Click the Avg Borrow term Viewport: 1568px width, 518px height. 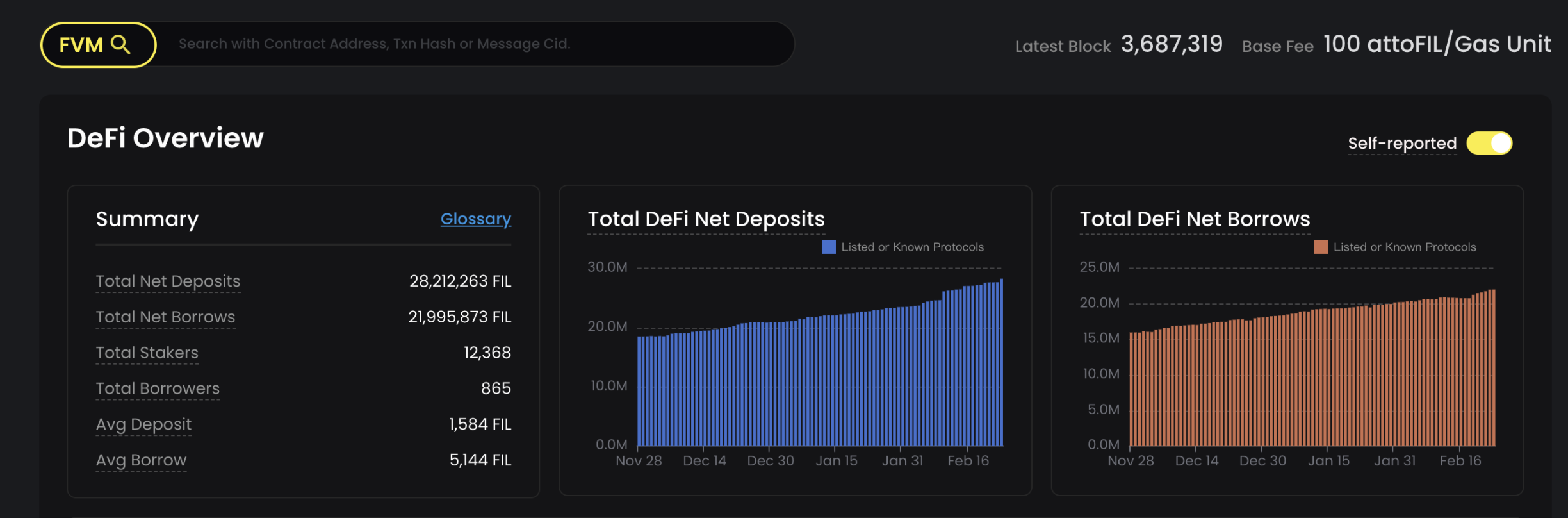141,460
